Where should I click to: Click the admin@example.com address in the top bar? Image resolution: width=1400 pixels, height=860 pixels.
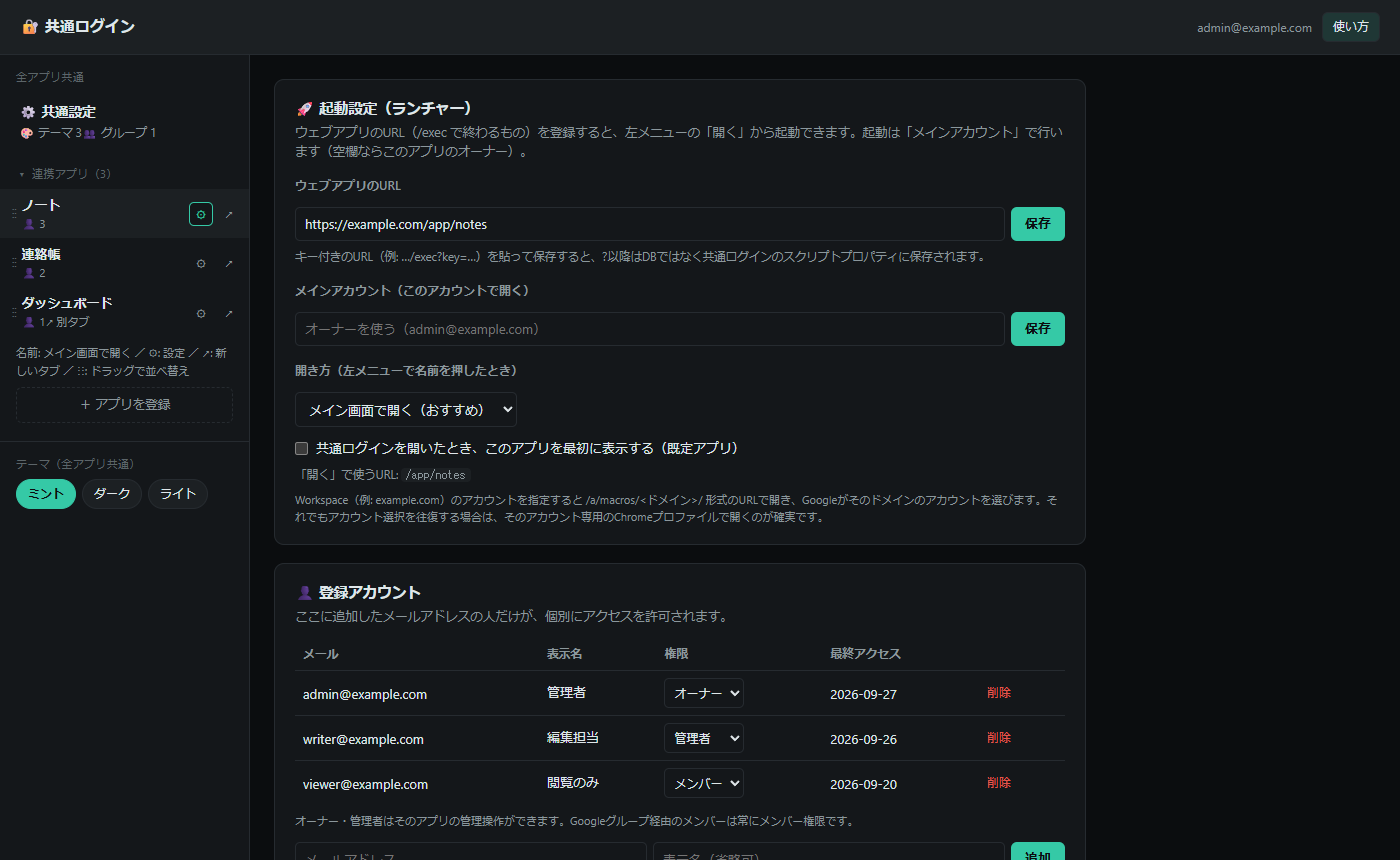click(1254, 28)
